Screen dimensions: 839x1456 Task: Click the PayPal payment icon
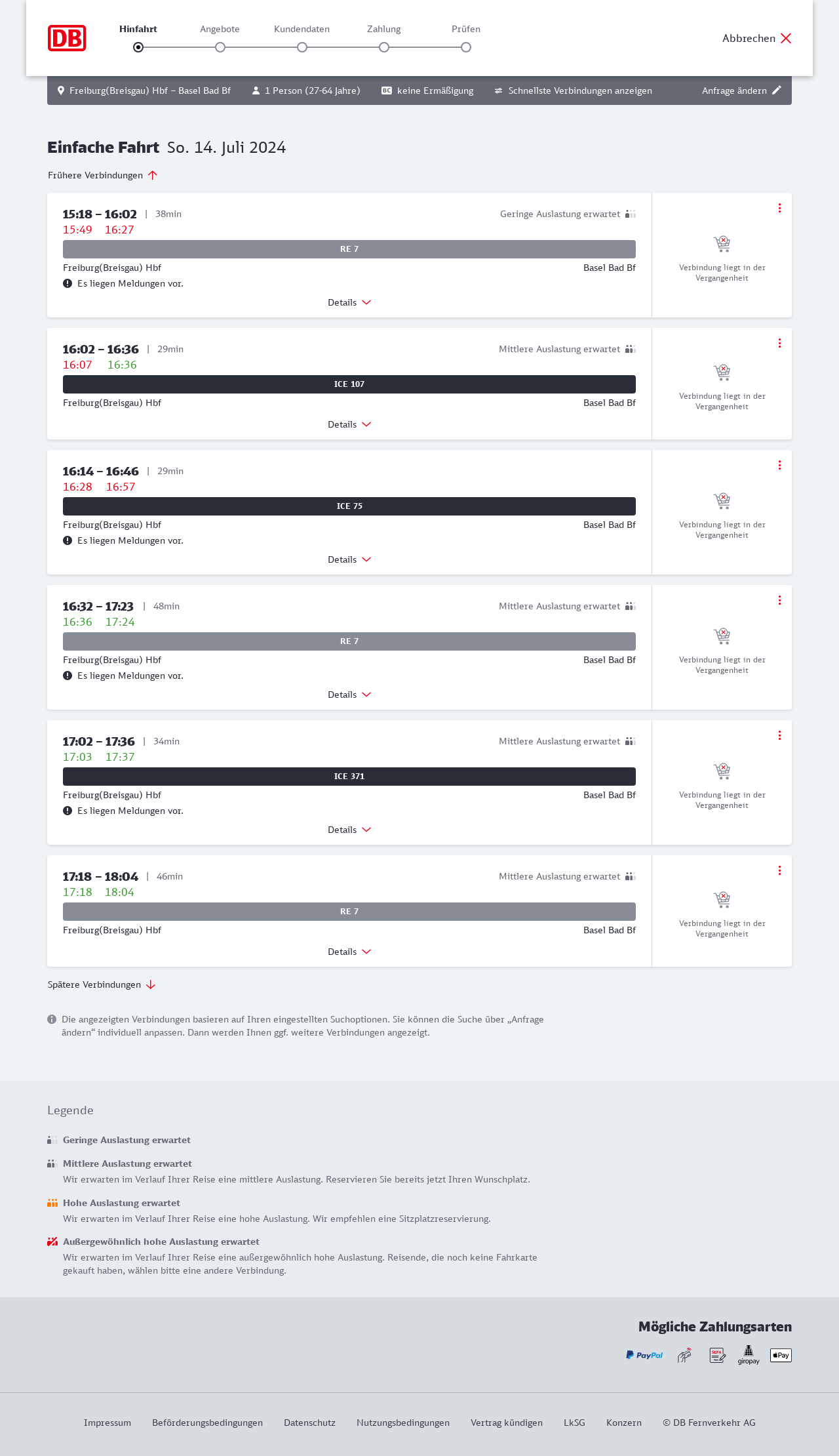pos(644,1355)
